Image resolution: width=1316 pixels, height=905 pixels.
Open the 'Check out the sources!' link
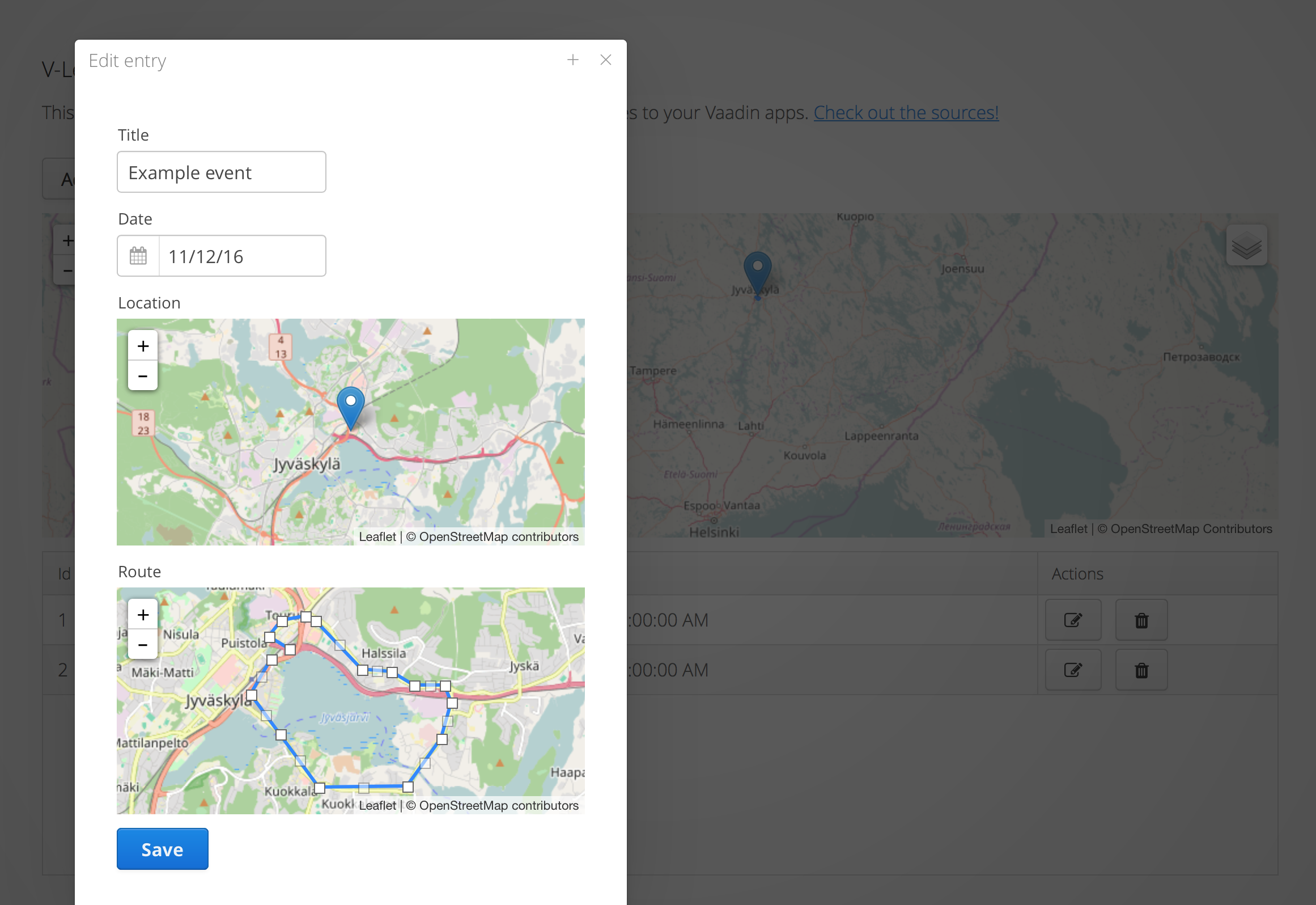[906, 112]
